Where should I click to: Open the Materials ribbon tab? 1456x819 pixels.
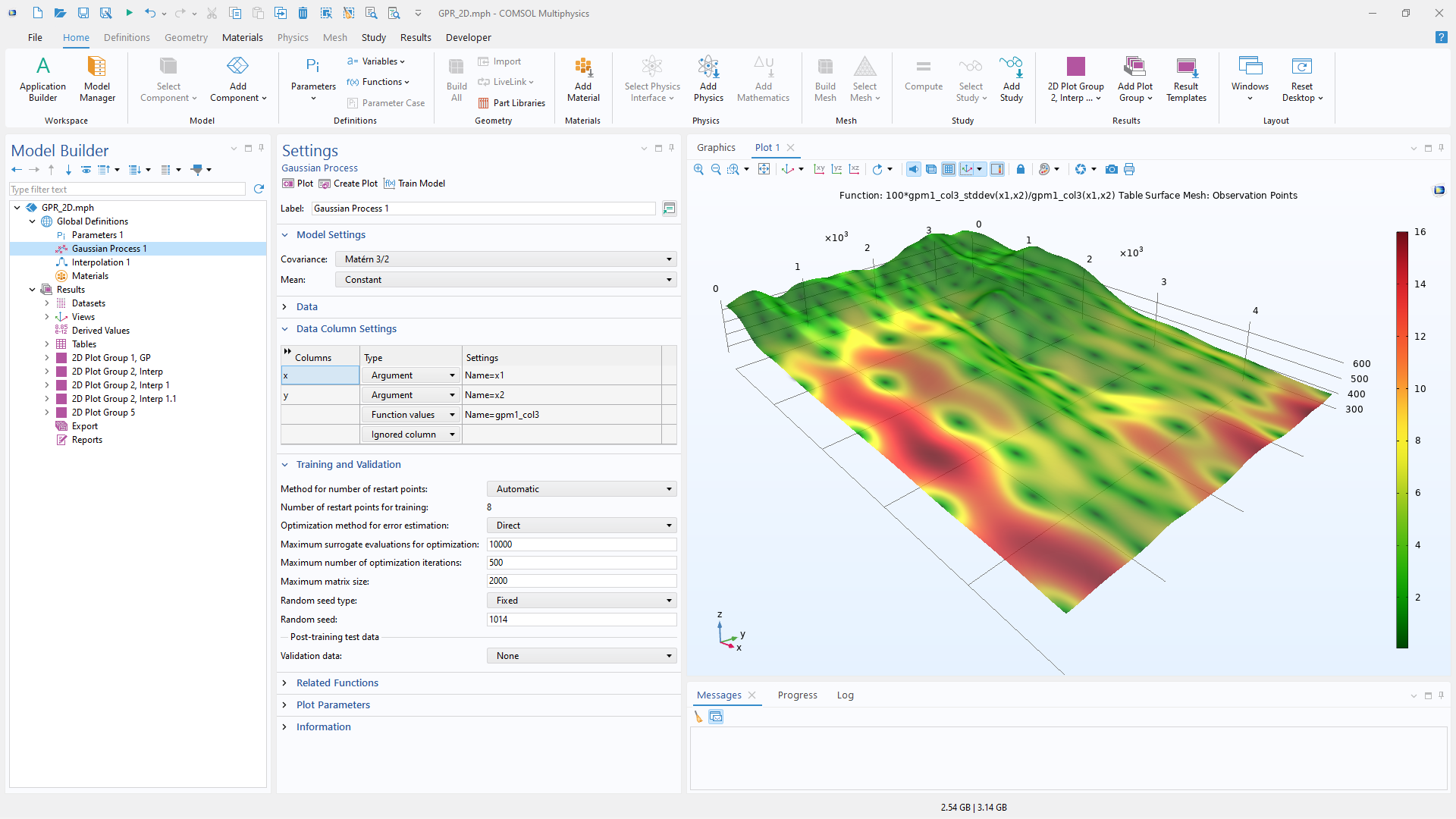coord(243,37)
